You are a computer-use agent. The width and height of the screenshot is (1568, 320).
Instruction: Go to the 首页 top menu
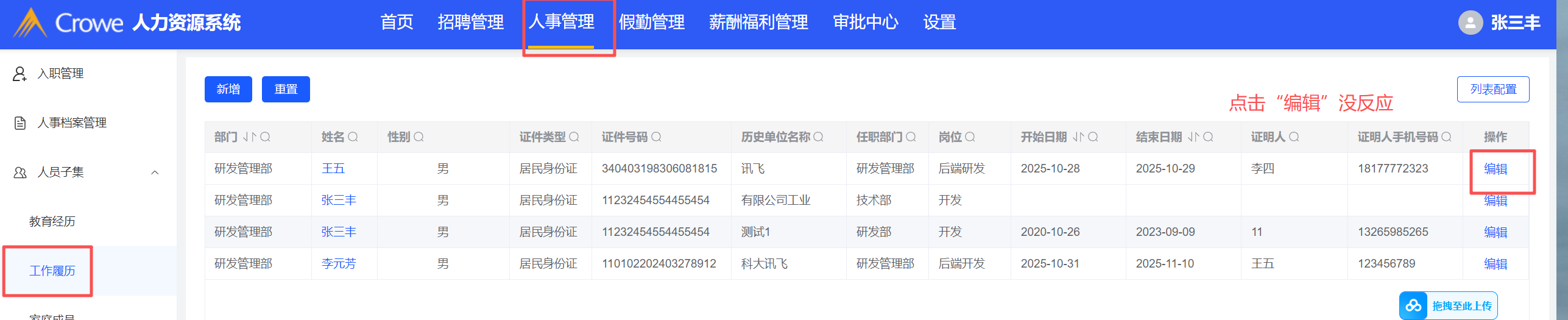(397, 23)
